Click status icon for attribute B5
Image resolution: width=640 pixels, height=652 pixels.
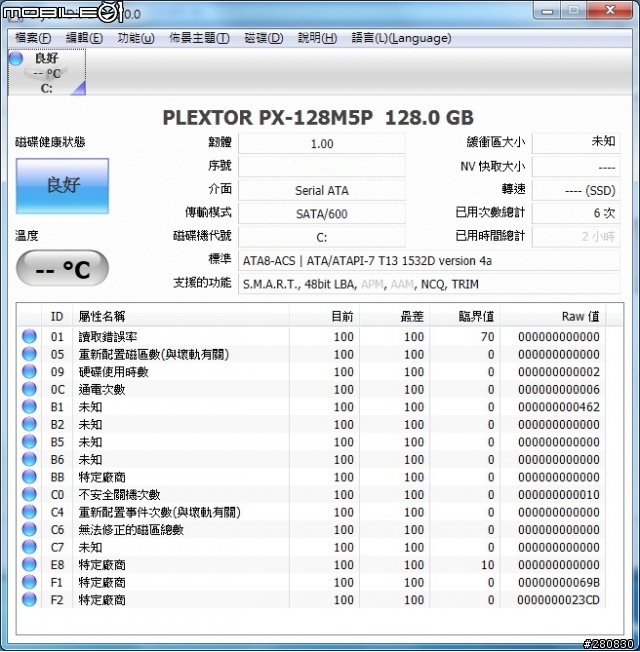[x=29, y=441]
